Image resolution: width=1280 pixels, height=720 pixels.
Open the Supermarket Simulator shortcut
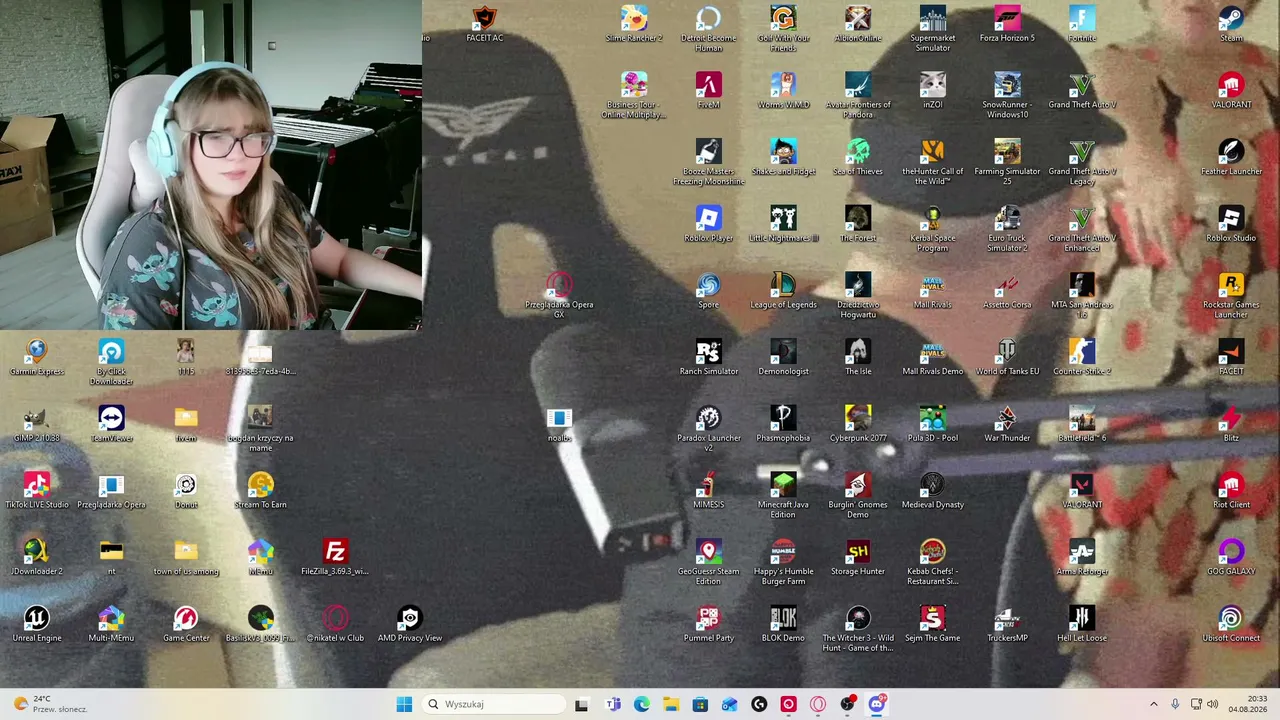click(932, 29)
